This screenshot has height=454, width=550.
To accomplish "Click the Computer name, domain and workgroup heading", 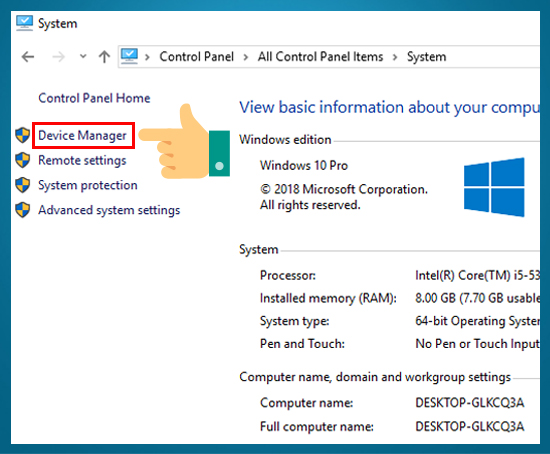I will coord(375,377).
